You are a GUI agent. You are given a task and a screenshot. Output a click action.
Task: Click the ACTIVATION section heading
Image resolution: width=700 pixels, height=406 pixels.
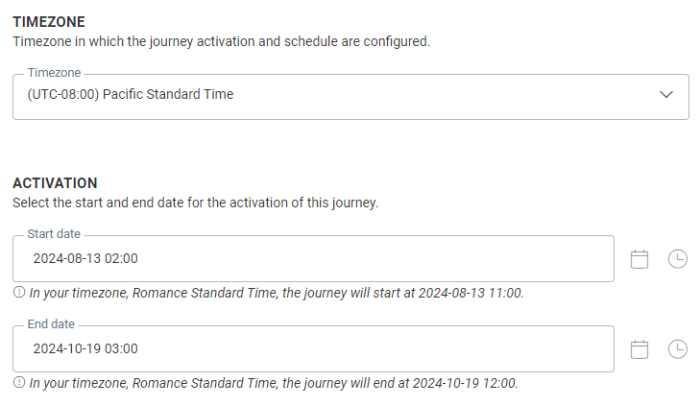tap(55, 183)
